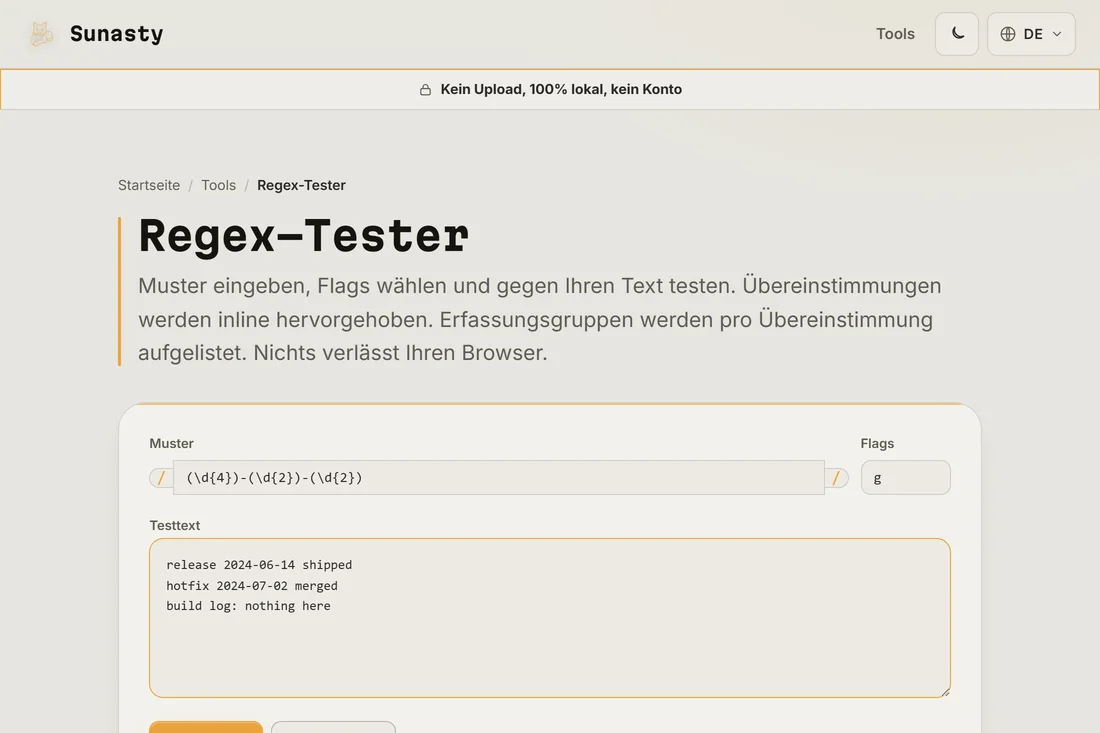Click the Testtext label
This screenshot has width=1100, height=733.
(175, 525)
